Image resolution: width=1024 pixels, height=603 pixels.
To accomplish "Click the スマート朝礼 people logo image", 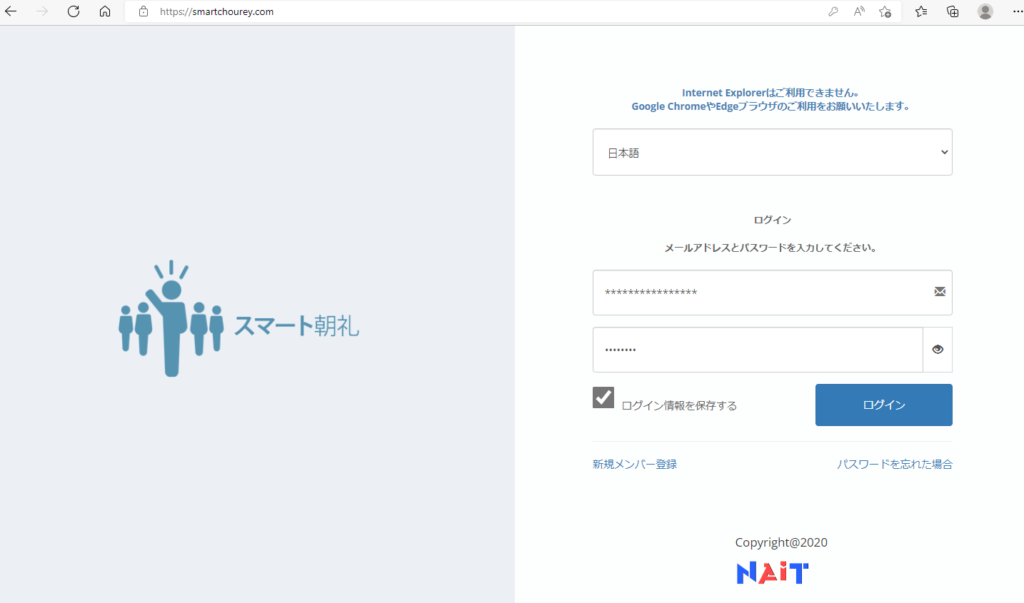I will (x=171, y=319).
